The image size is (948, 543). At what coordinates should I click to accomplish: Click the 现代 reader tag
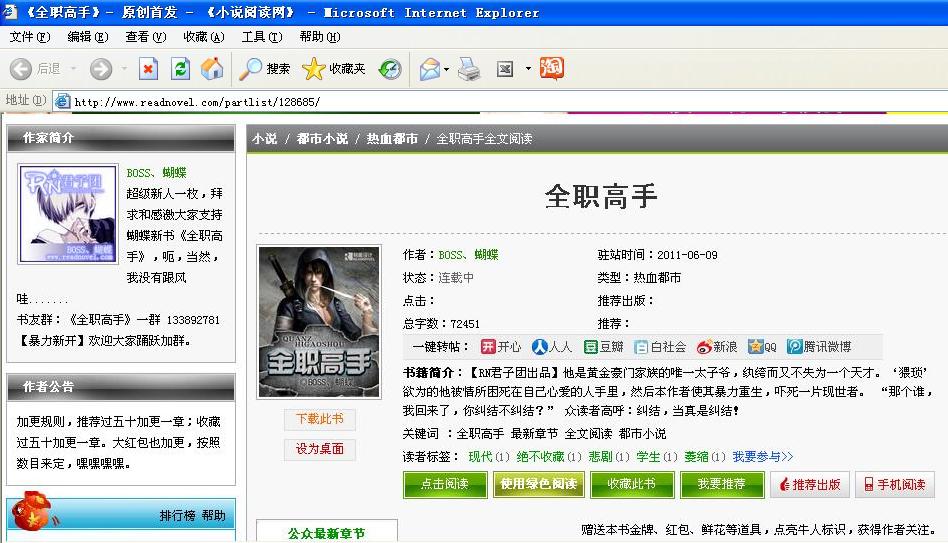click(x=480, y=457)
